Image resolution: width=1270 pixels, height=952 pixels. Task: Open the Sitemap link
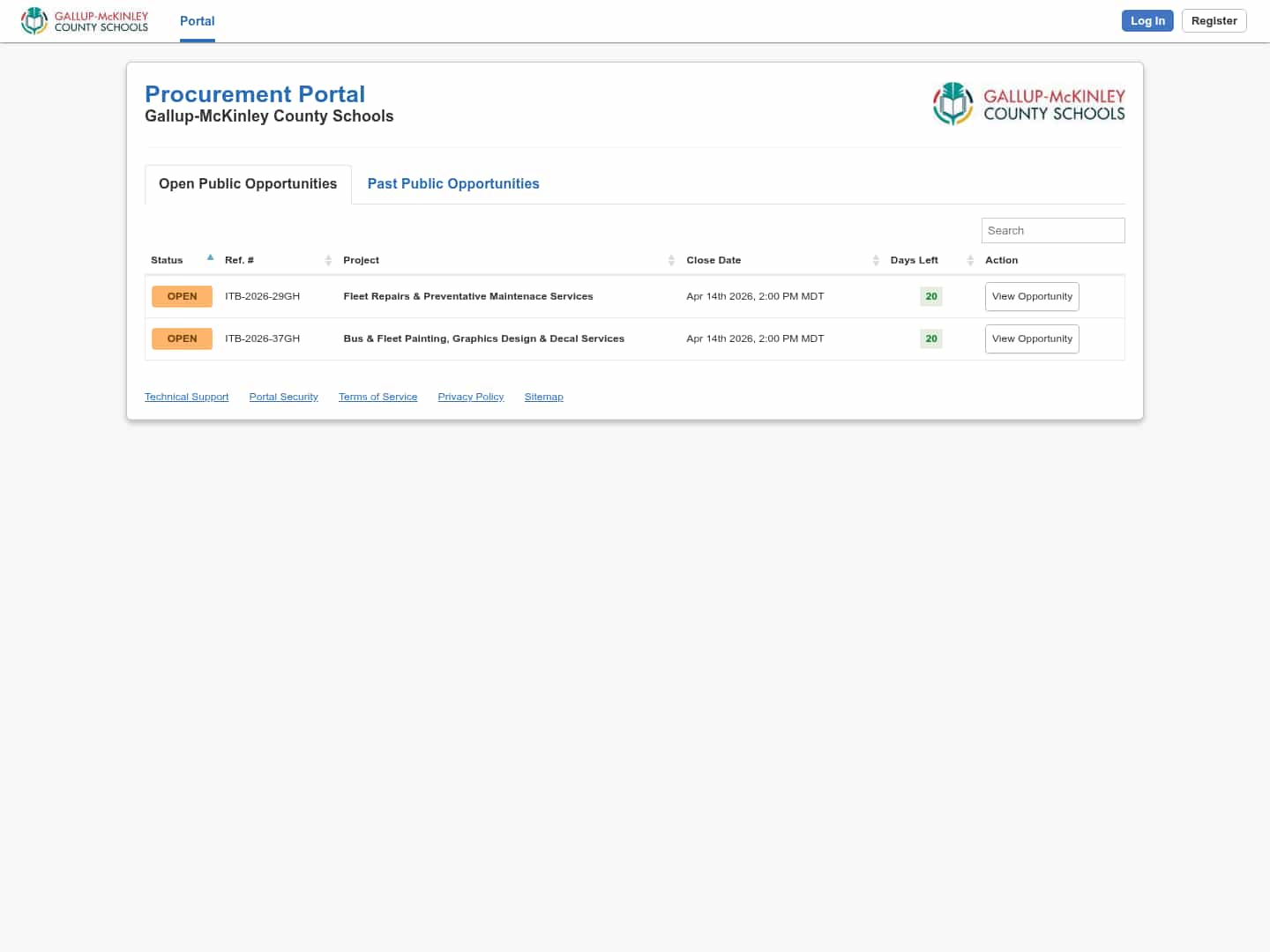pyautogui.click(x=543, y=397)
